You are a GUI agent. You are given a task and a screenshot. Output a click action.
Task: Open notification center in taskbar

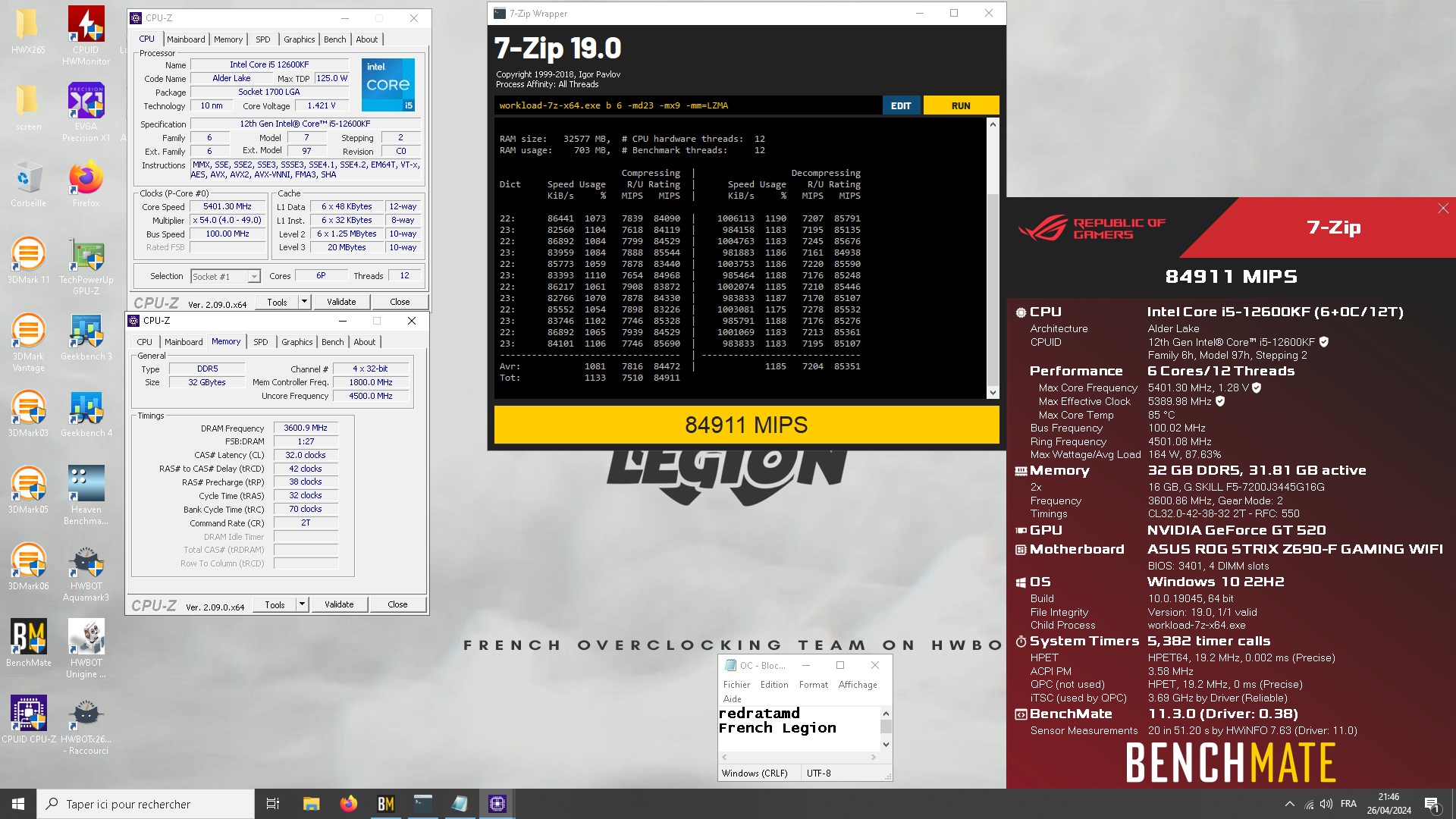point(1432,804)
